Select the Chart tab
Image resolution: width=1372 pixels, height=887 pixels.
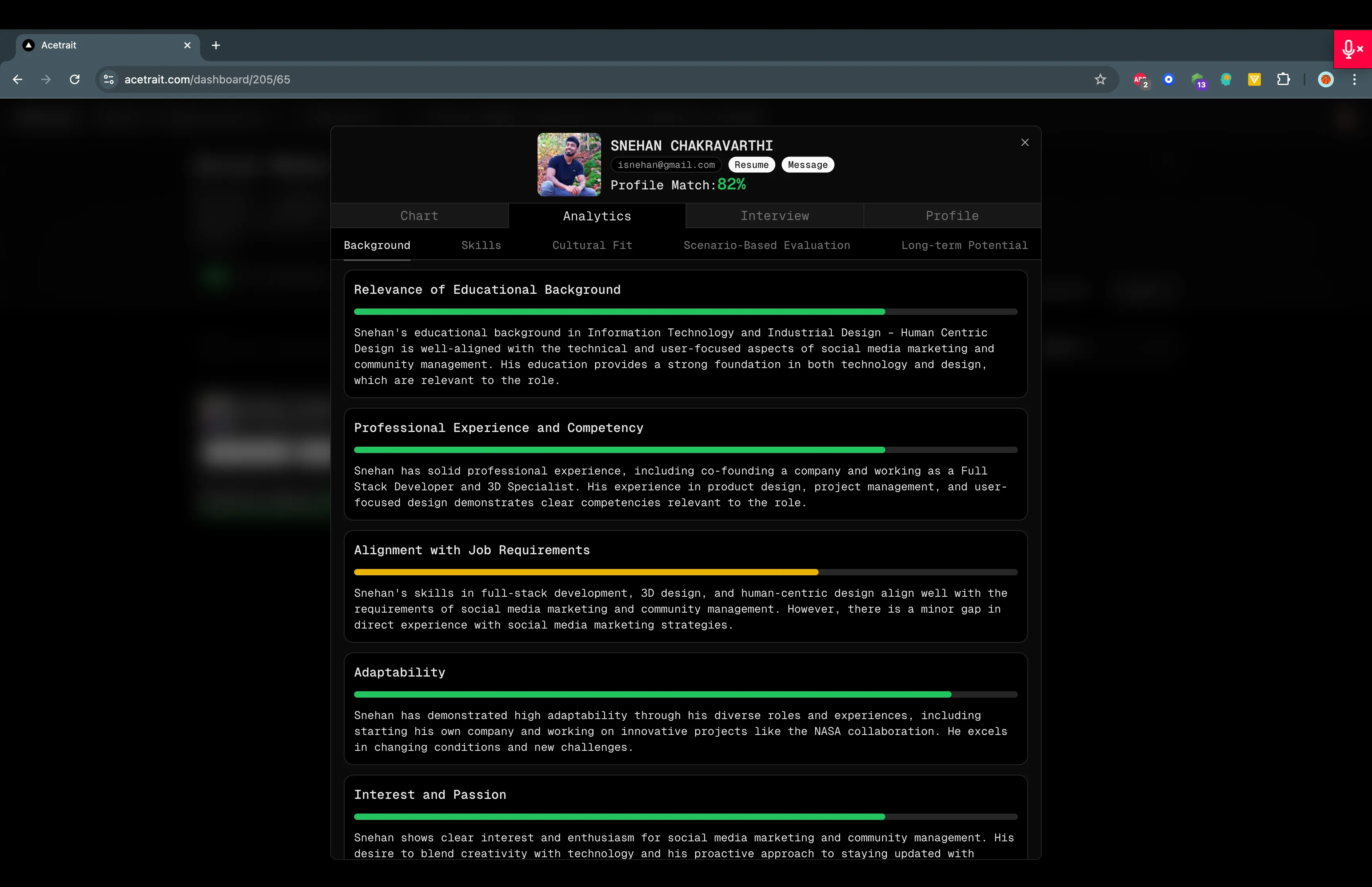pyautogui.click(x=418, y=215)
